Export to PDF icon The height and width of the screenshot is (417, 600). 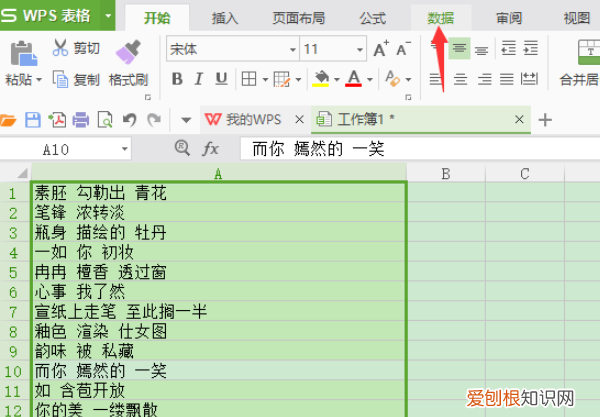click(57, 120)
